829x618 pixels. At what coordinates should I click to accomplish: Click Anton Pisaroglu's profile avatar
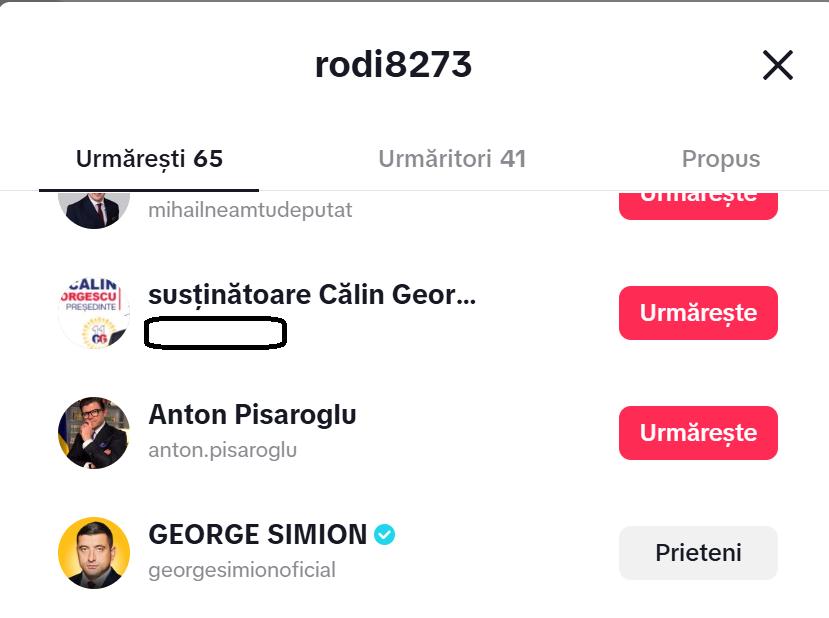(94, 433)
